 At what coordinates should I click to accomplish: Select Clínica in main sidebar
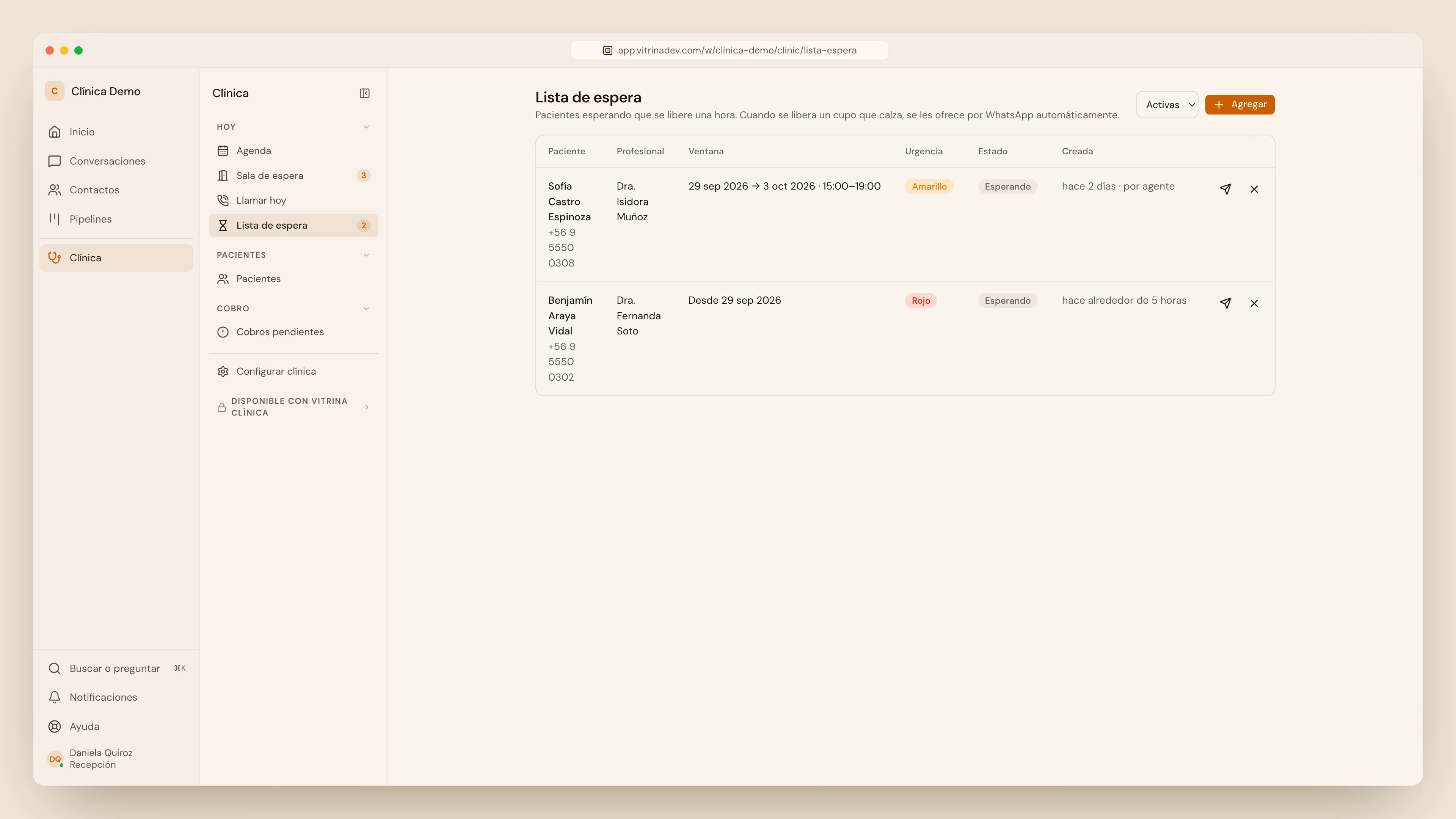click(x=116, y=258)
